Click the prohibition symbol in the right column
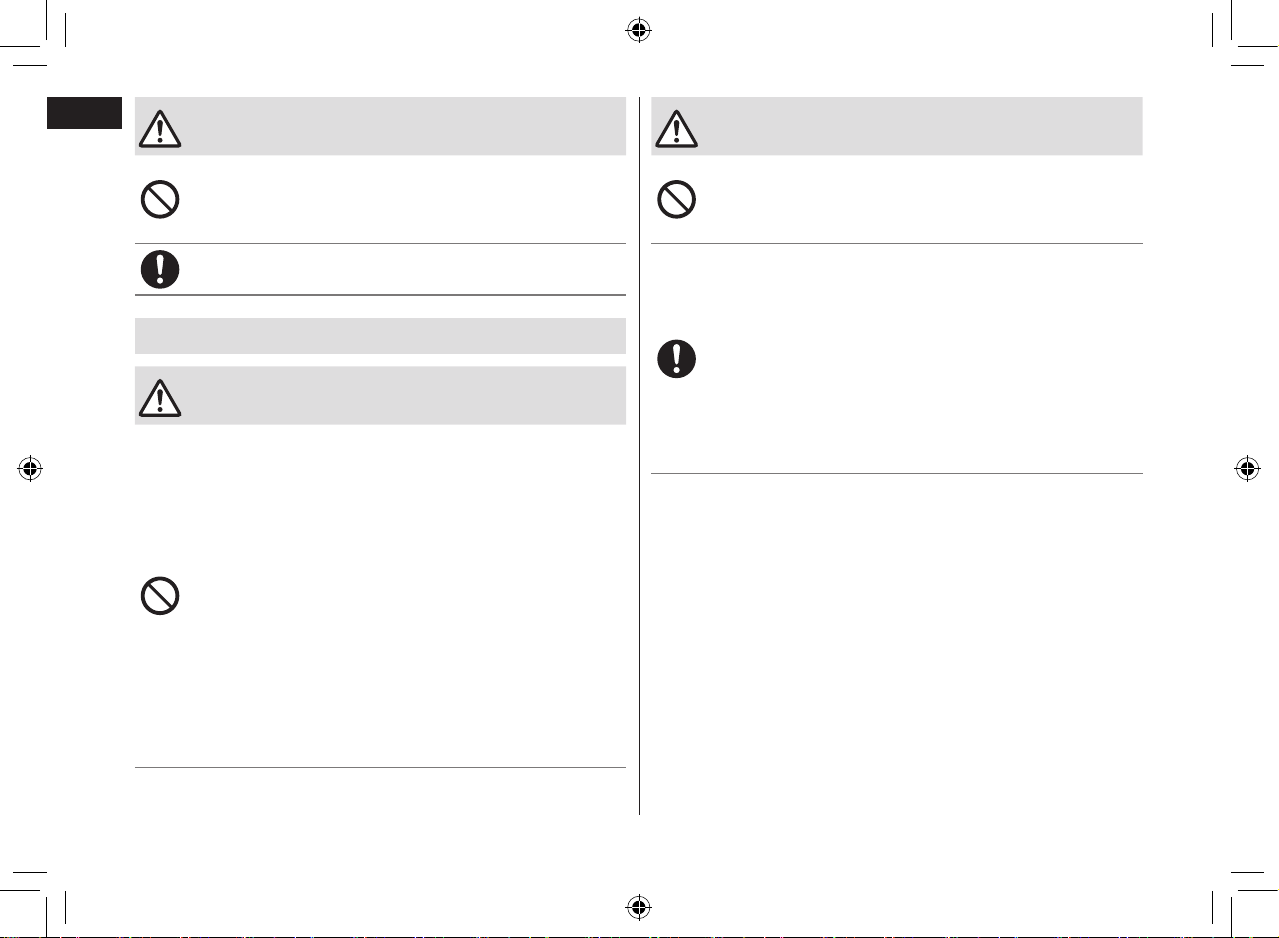1279x938 pixels. (677, 200)
